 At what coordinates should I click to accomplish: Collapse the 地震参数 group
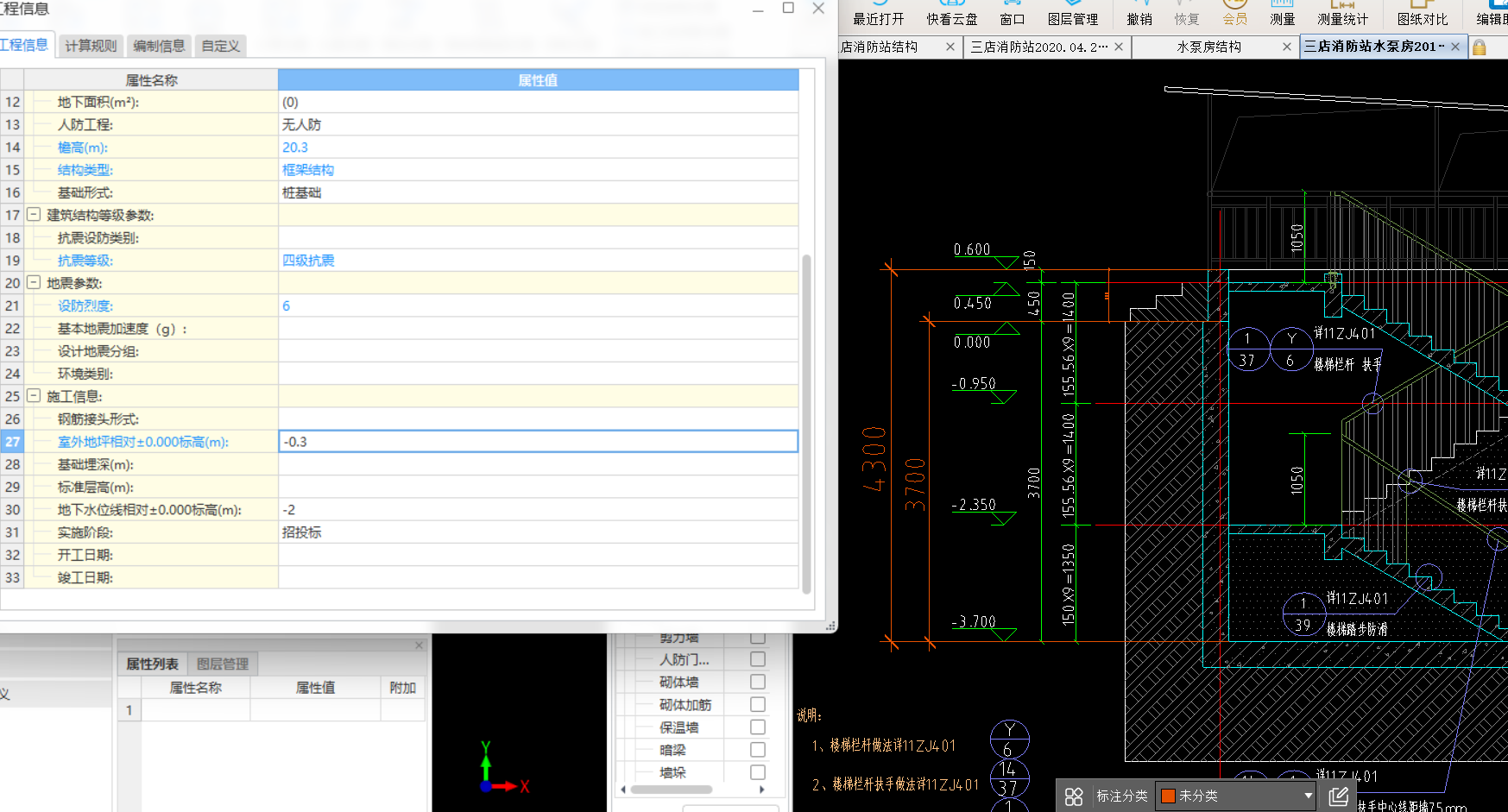point(34,282)
